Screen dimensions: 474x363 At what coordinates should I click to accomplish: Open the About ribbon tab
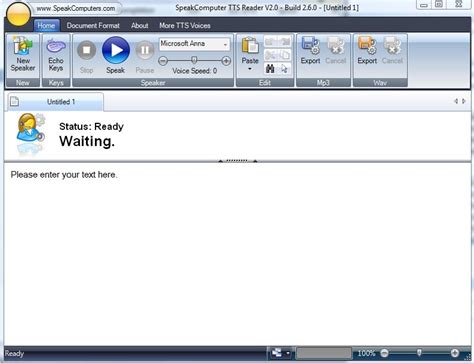pos(140,26)
